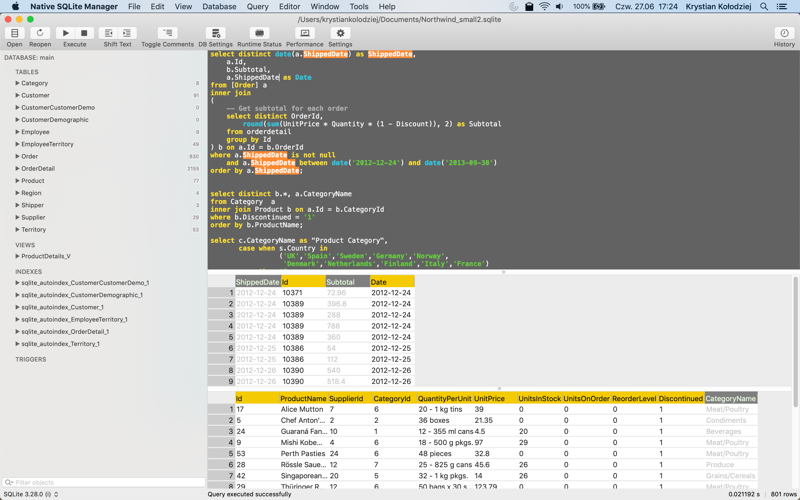Expand the Category table node
The width and height of the screenshot is (800, 500).
pos(17,83)
